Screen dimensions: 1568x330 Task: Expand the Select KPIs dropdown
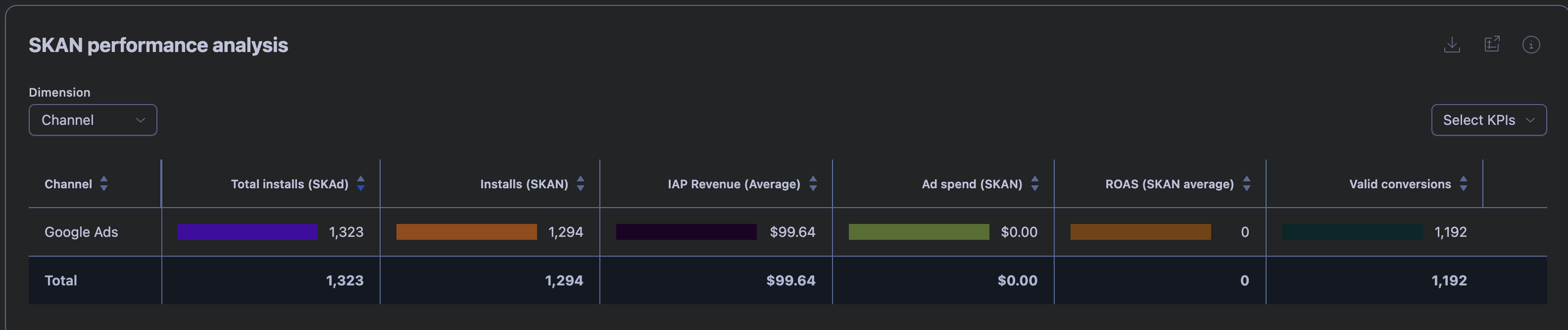click(1488, 120)
